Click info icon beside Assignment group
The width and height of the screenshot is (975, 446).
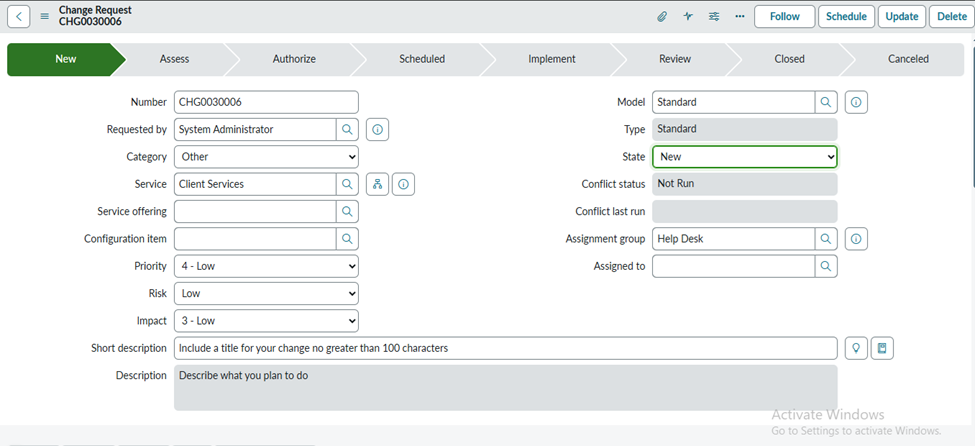click(856, 239)
